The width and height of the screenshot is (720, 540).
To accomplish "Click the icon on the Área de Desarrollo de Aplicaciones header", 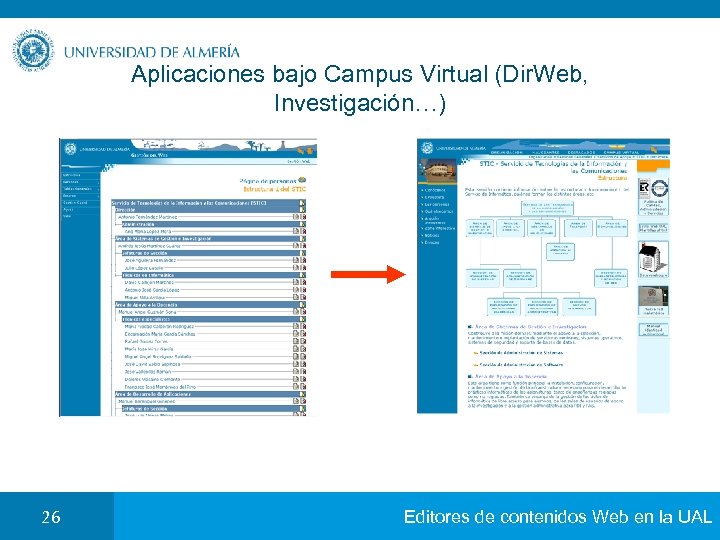I will pyautogui.click(x=303, y=394).
